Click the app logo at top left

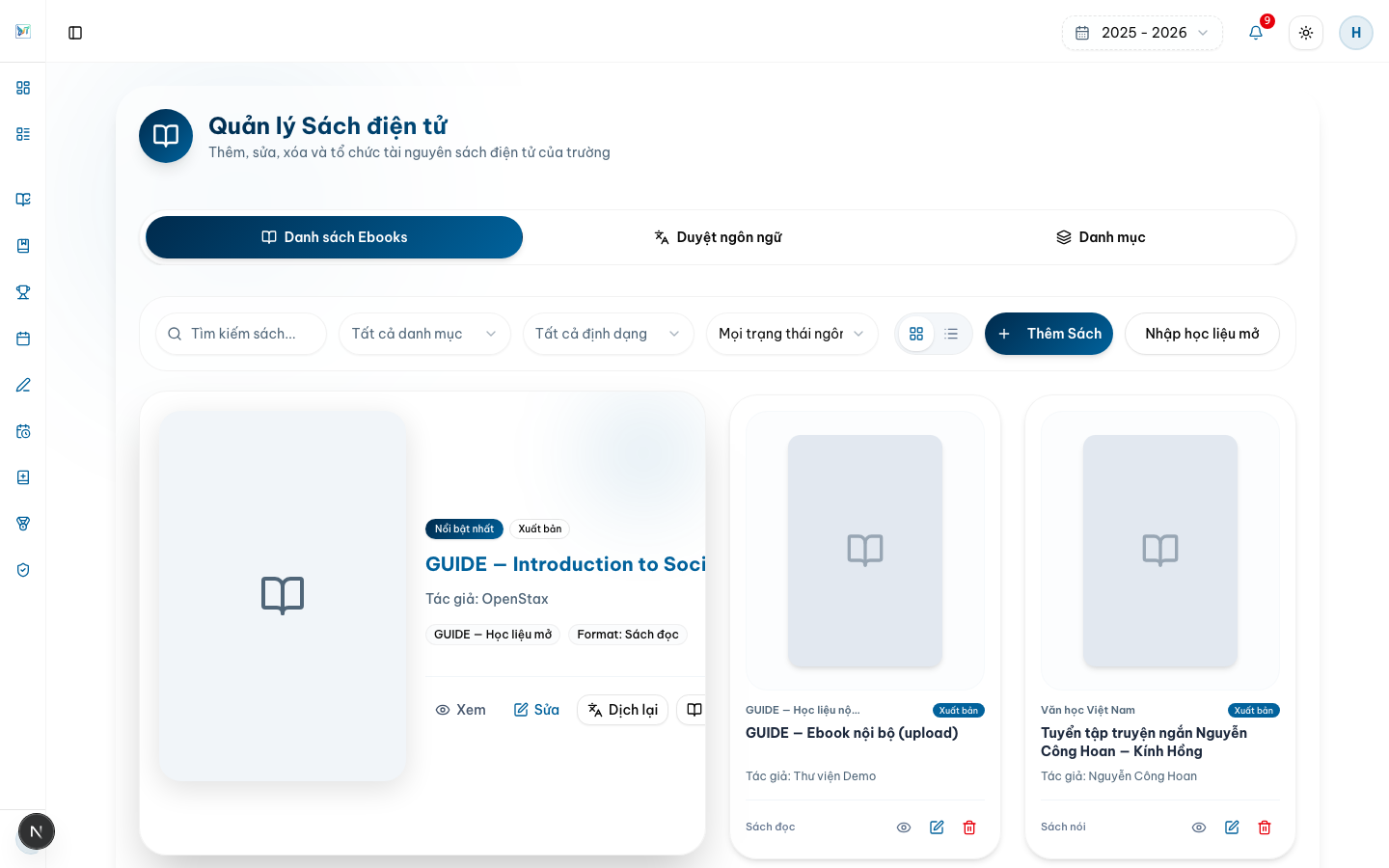[23, 32]
